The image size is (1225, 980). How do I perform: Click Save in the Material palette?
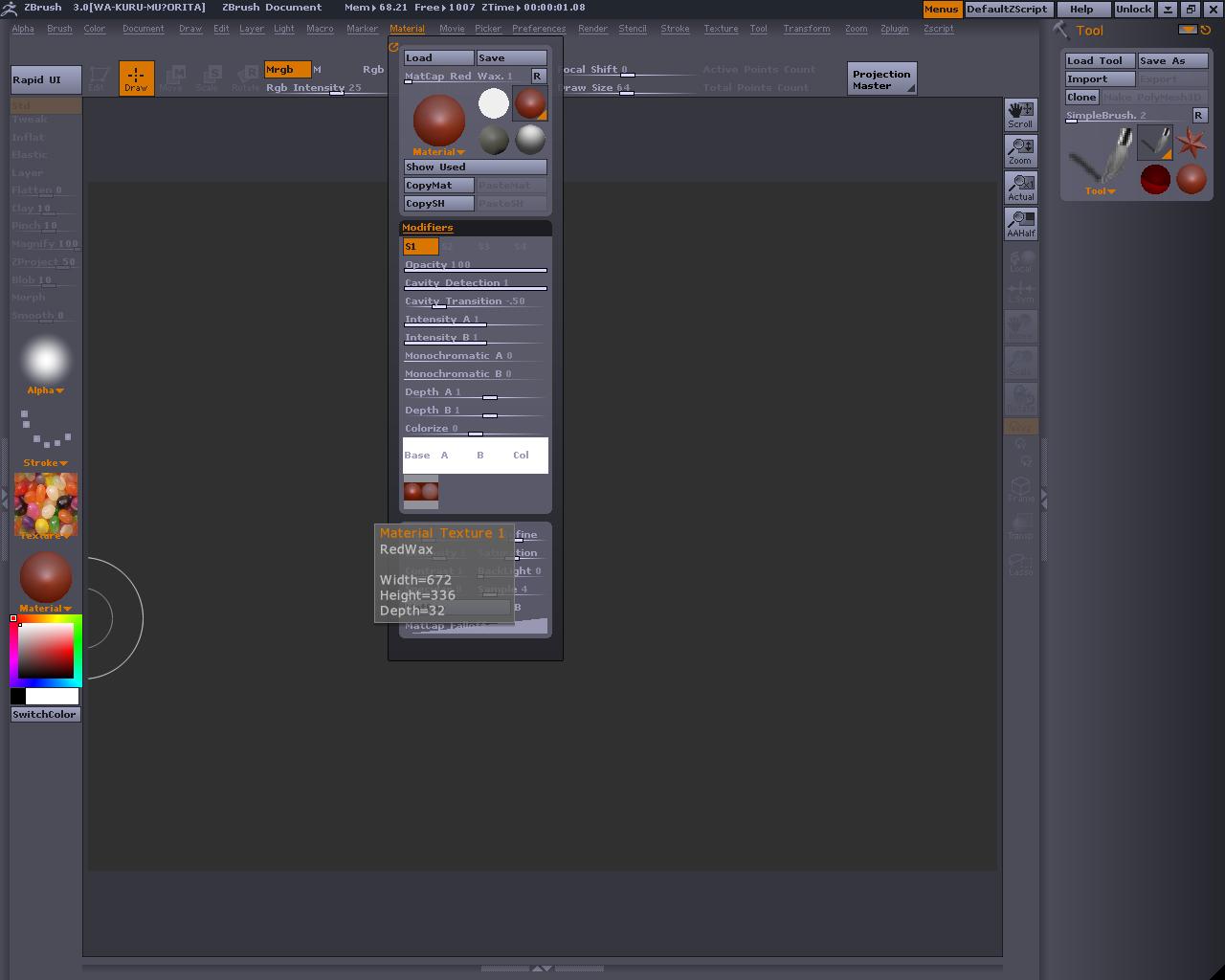[512, 58]
